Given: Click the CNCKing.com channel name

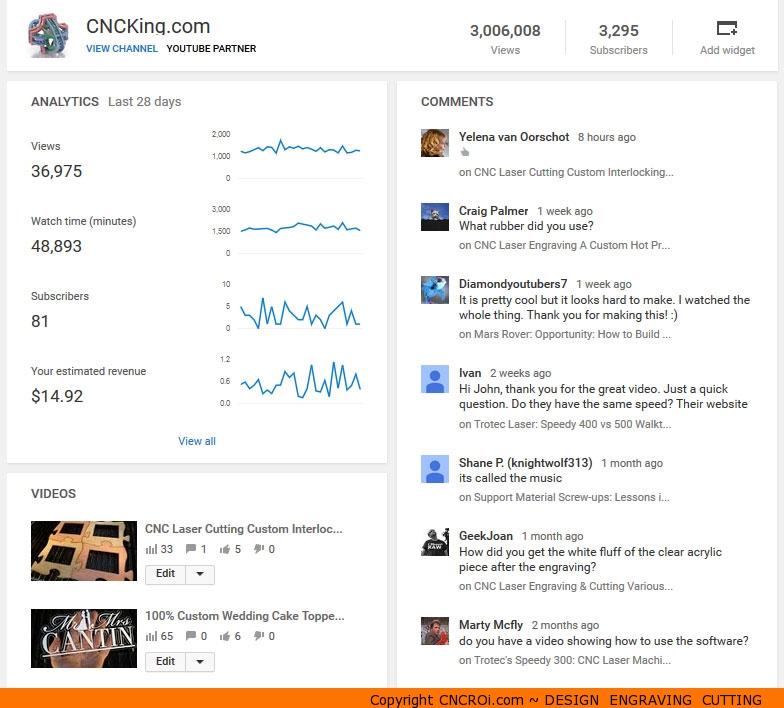Looking at the screenshot, I should pyautogui.click(x=148, y=26).
